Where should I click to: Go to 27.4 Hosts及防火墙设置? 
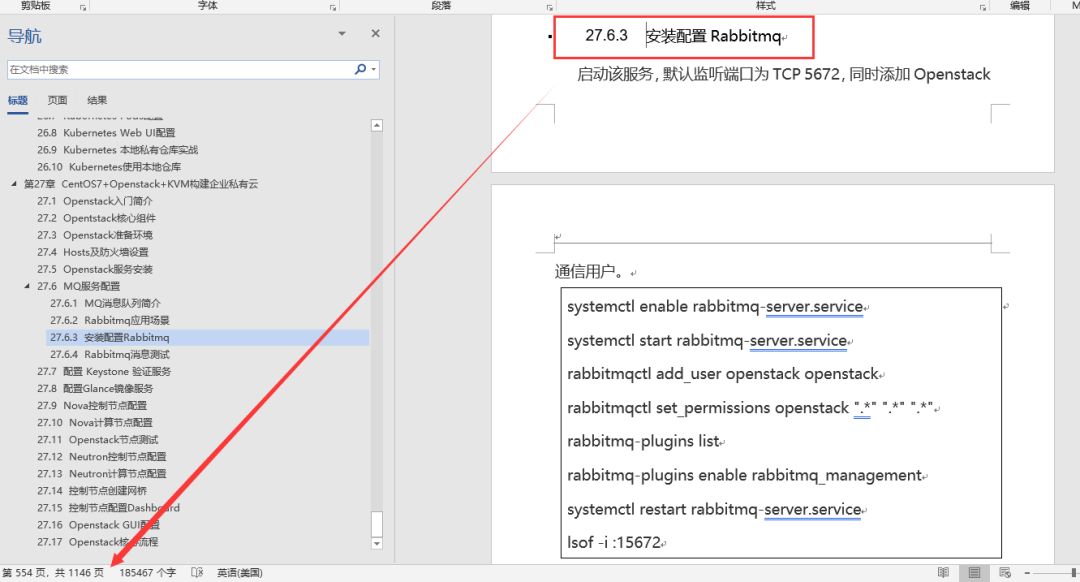pos(93,252)
